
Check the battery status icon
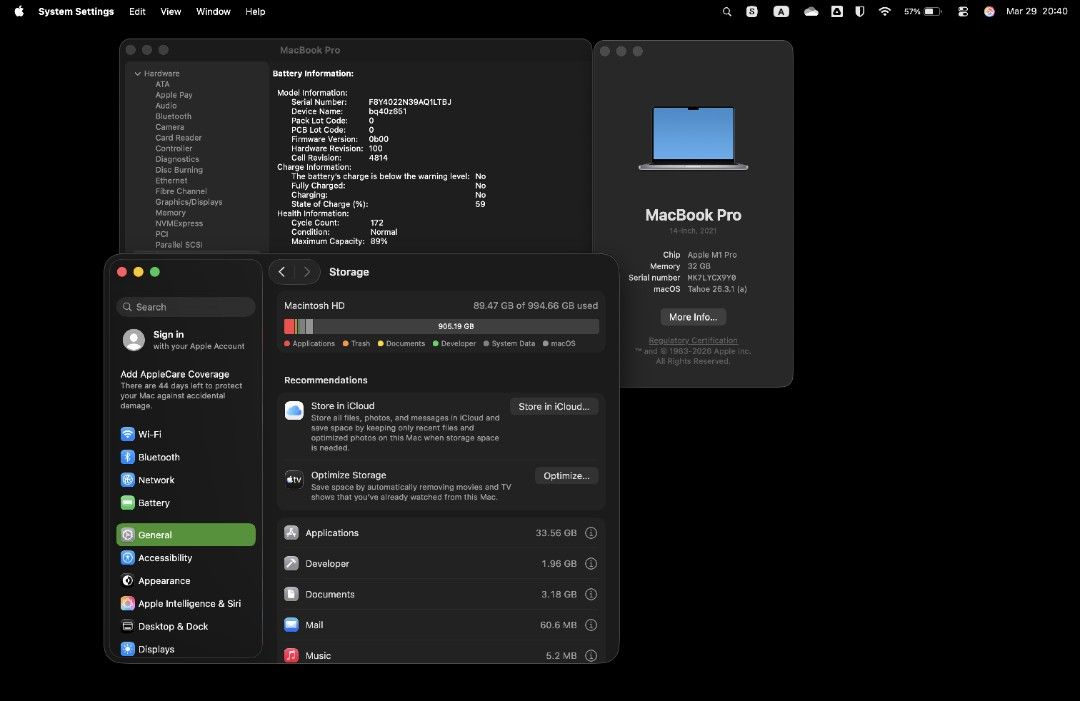933,12
